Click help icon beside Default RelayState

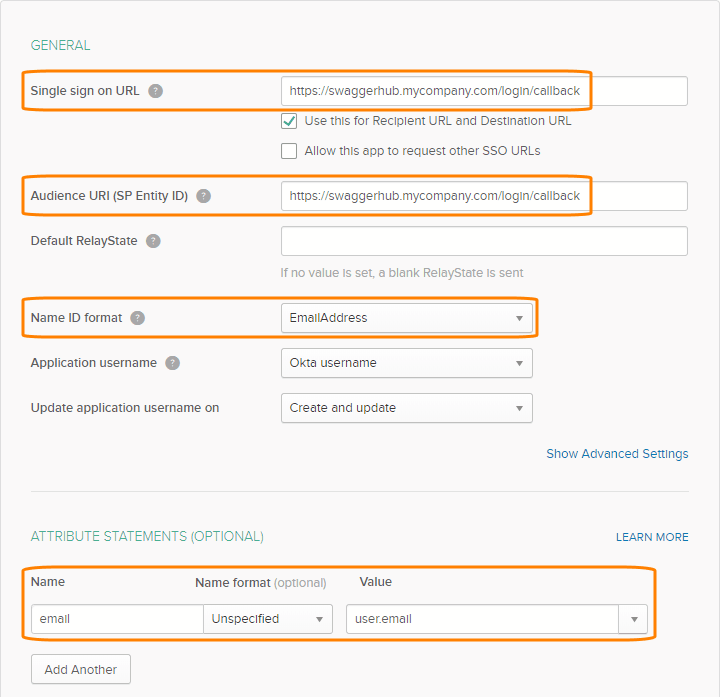(153, 241)
